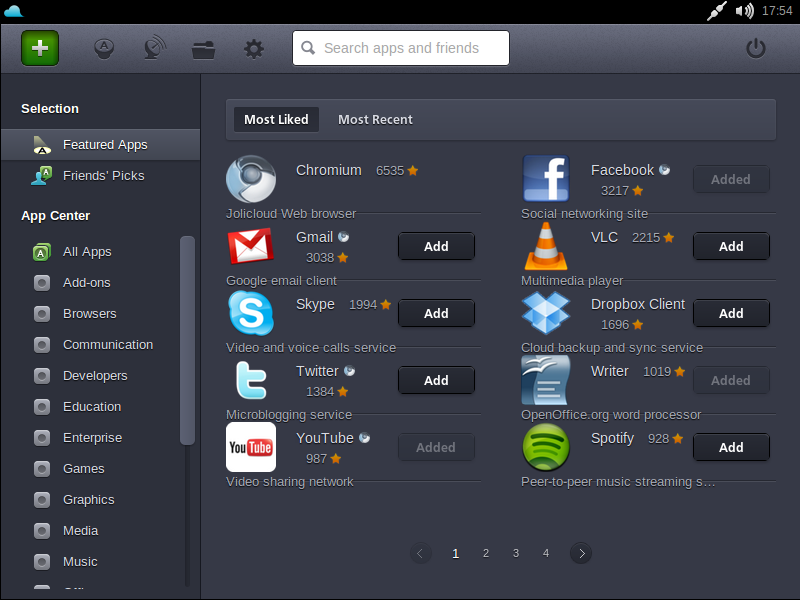Switch to the Most Recent tab
Viewport: 800px width, 600px height.
375,119
